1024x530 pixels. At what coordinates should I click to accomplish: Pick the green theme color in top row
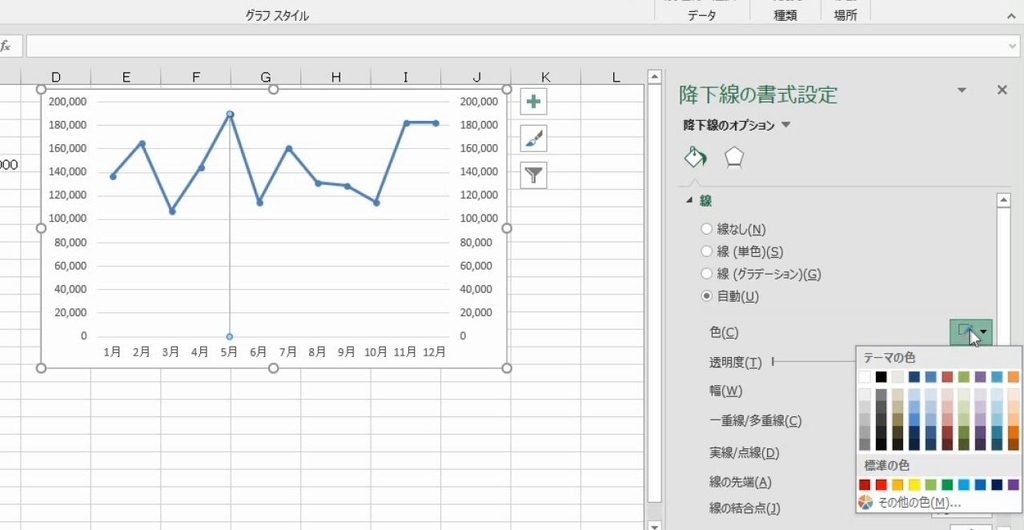click(x=964, y=377)
